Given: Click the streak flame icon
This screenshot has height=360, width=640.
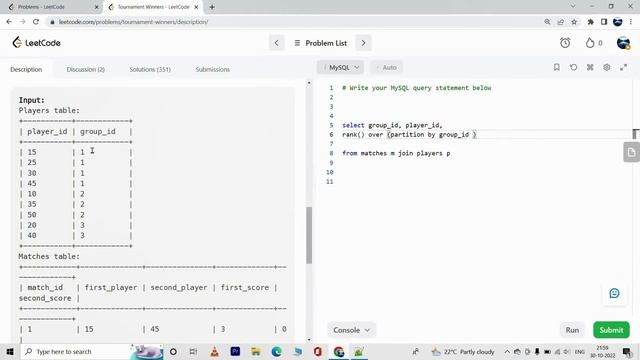Looking at the screenshot, I should click(590, 43).
